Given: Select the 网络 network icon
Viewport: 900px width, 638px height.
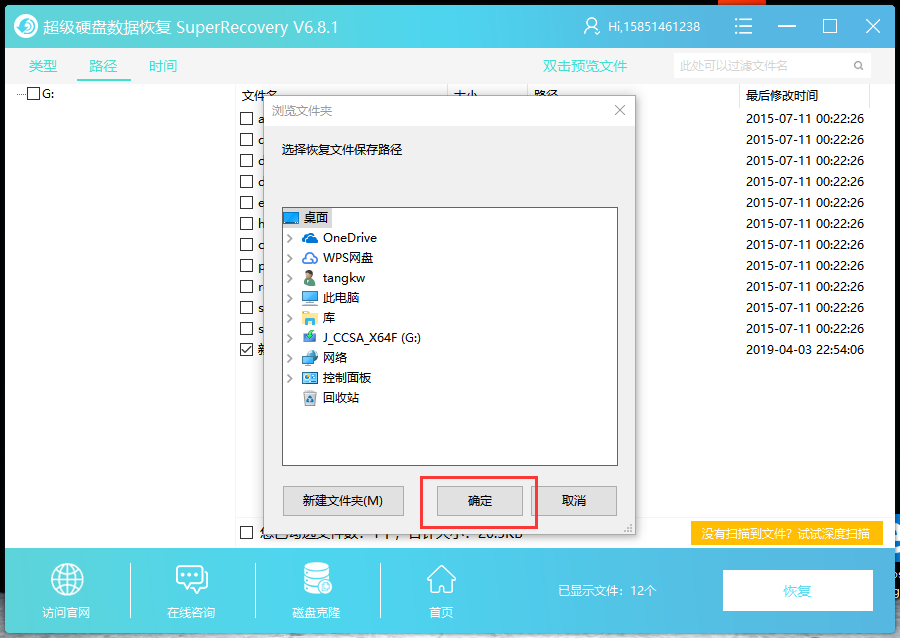Looking at the screenshot, I should click(x=310, y=358).
